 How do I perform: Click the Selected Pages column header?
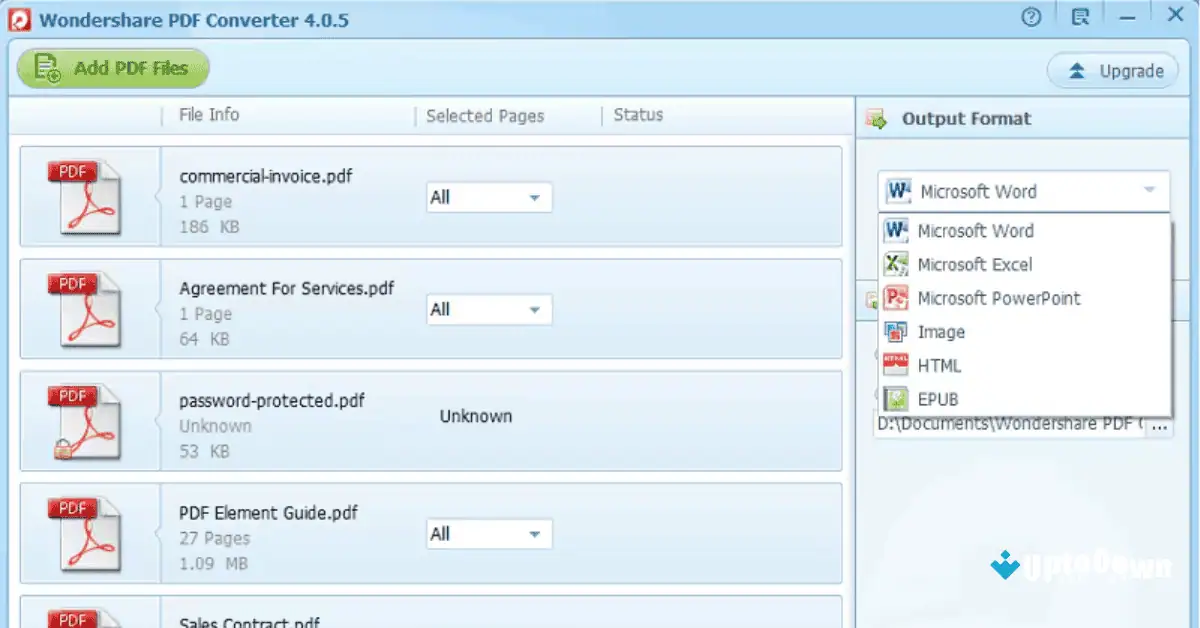click(x=484, y=115)
